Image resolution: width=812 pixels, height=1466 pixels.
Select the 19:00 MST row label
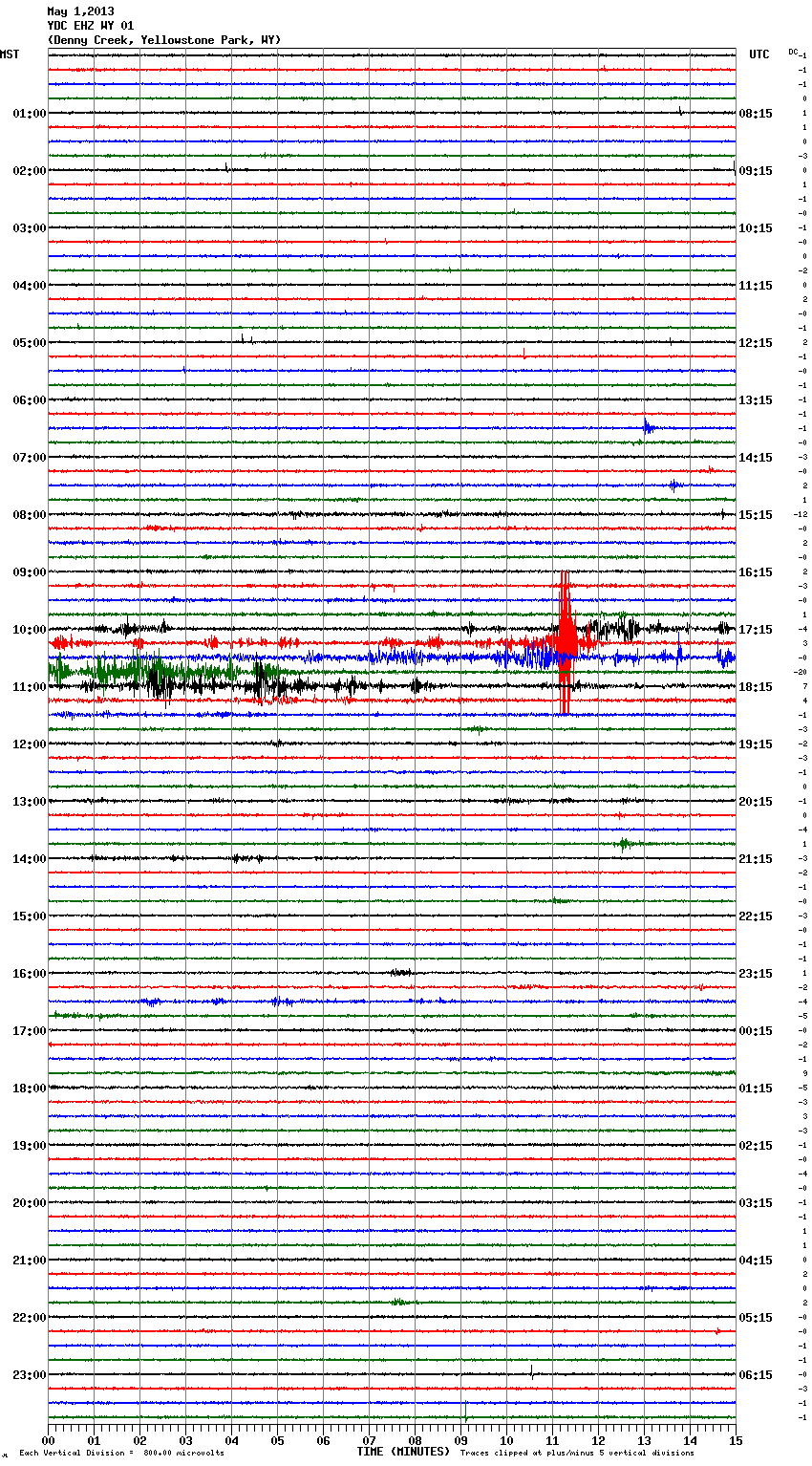tap(30, 1146)
